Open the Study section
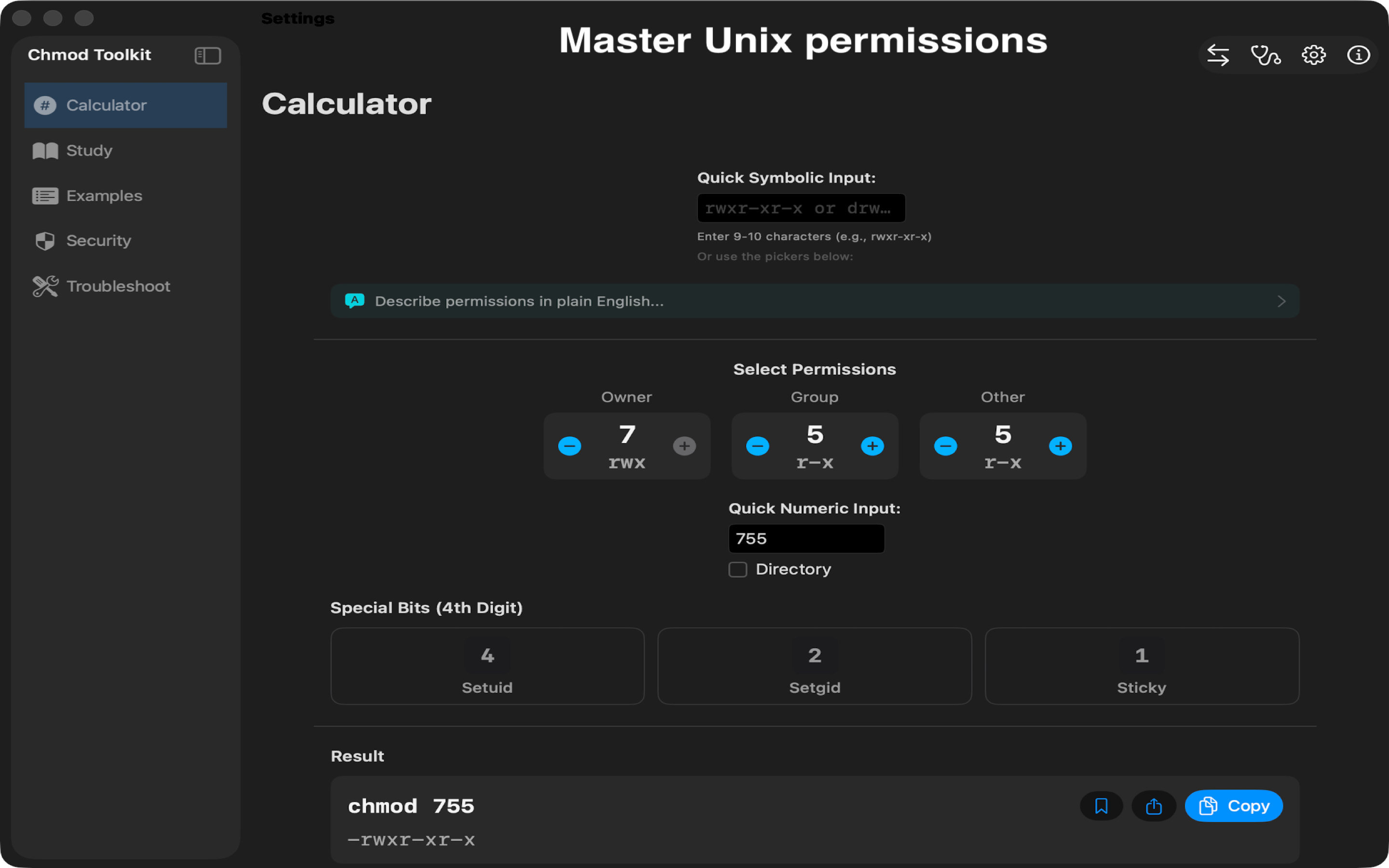Viewport: 1389px width, 868px height. coord(126,150)
